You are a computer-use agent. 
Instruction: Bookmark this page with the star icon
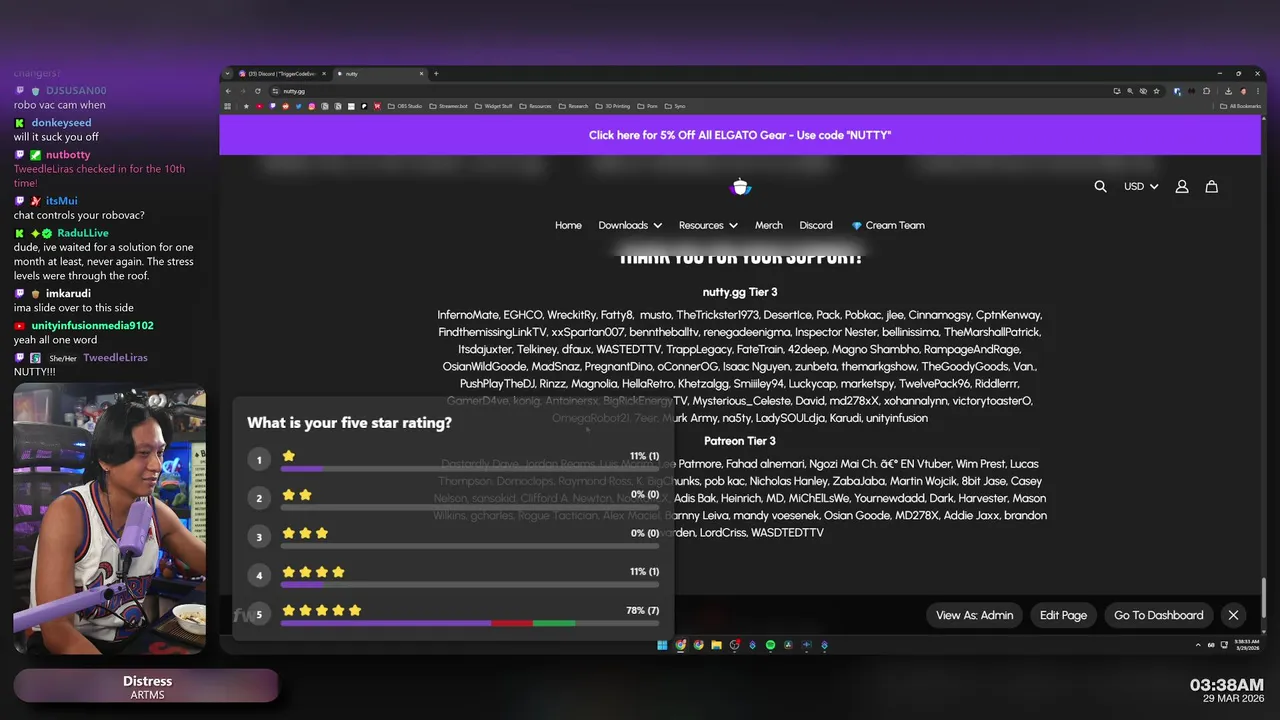1157,91
